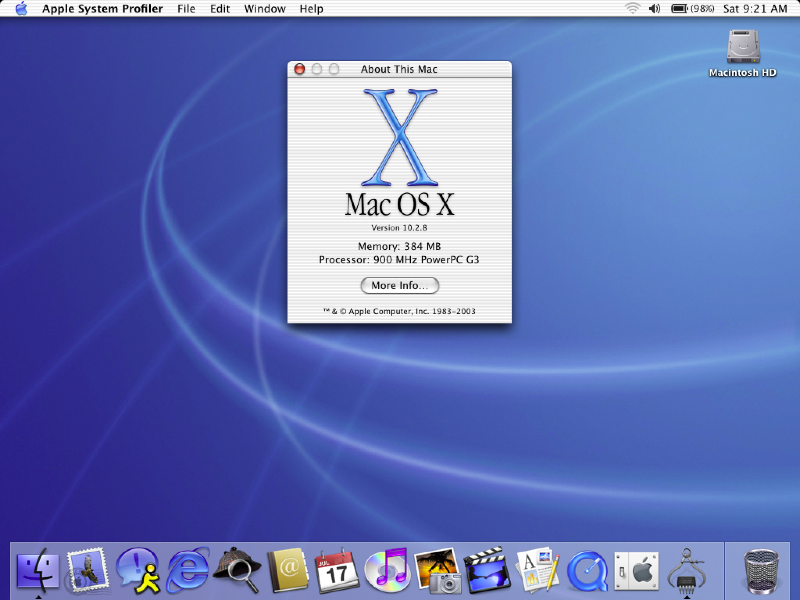Open the Apple System Profiler application menu
The image size is (800, 600).
tap(103, 9)
